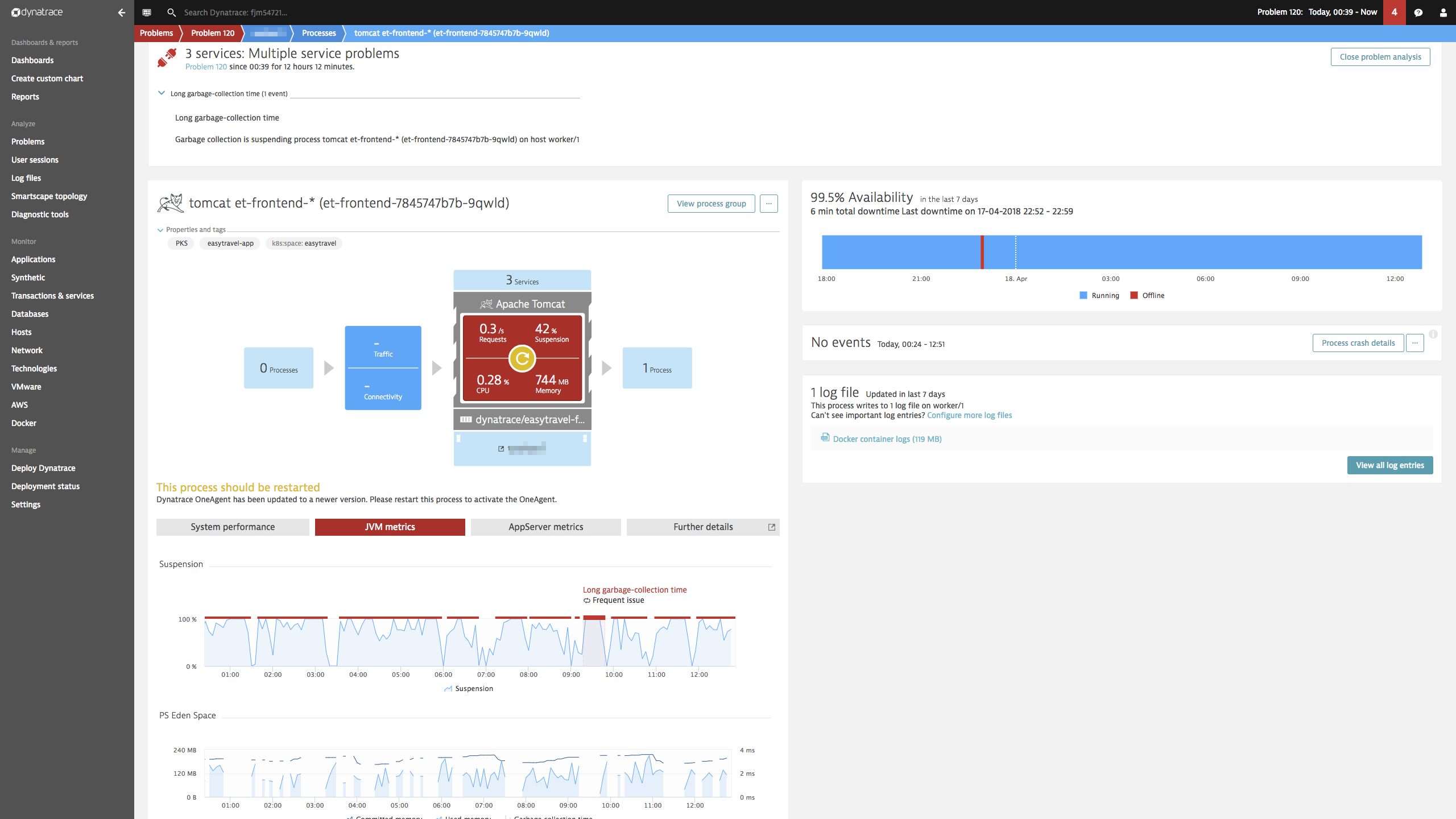Switch to System performance tab
The height and width of the screenshot is (819, 1456).
[233, 527]
